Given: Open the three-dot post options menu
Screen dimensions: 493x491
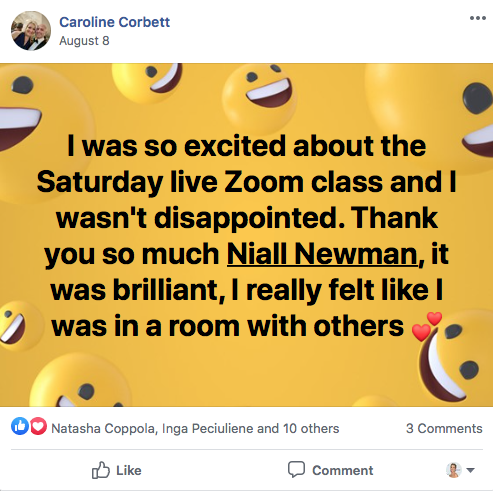Looking at the screenshot, I should (477, 18).
